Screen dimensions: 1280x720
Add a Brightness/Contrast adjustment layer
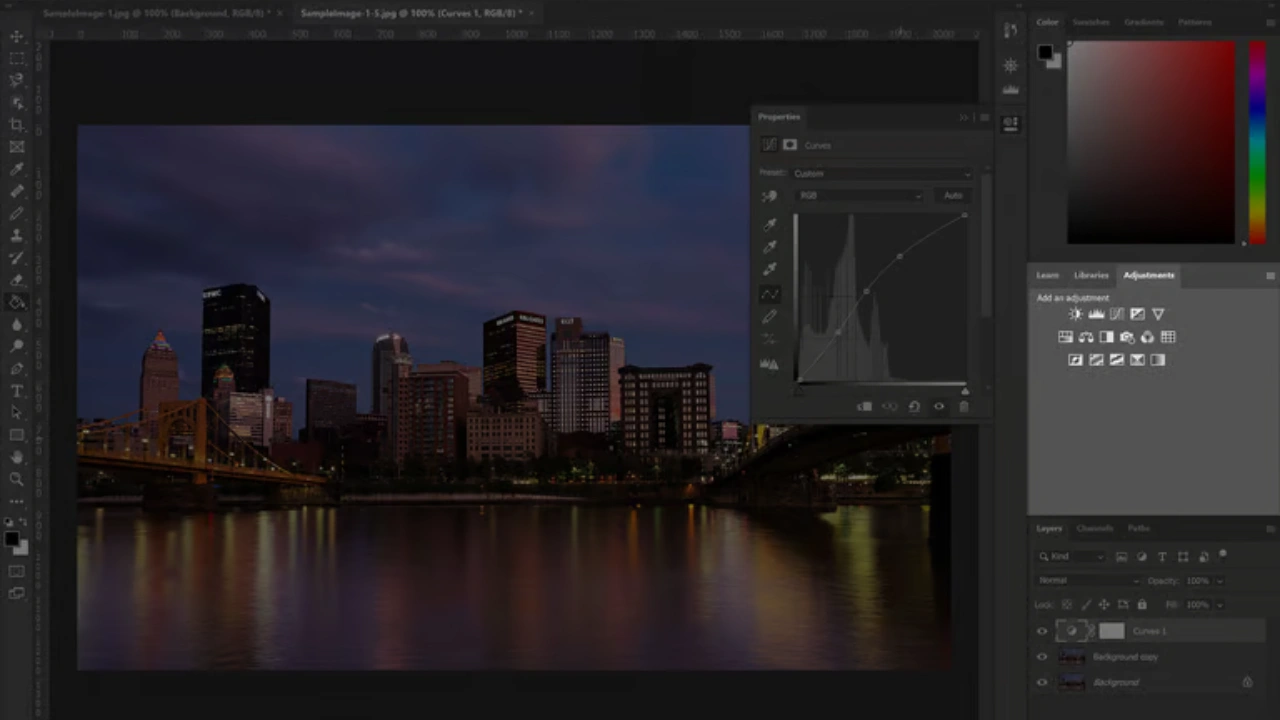(x=1075, y=313)
